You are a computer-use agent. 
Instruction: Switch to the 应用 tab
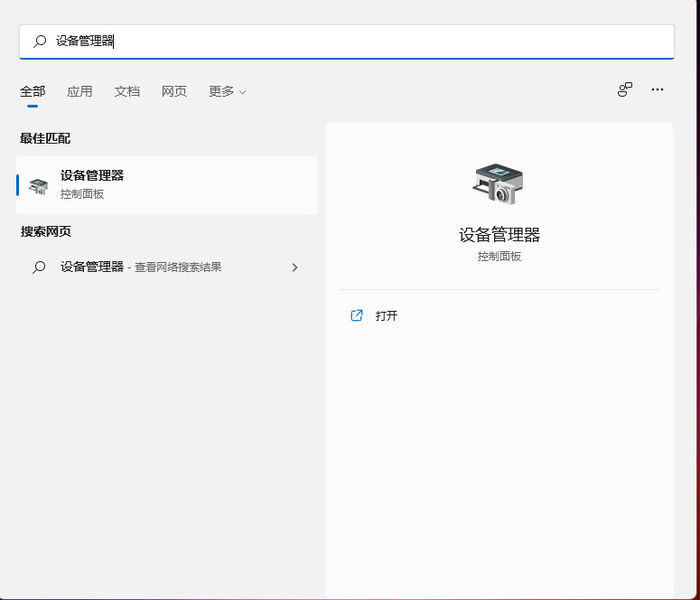[x=80, y=91]
